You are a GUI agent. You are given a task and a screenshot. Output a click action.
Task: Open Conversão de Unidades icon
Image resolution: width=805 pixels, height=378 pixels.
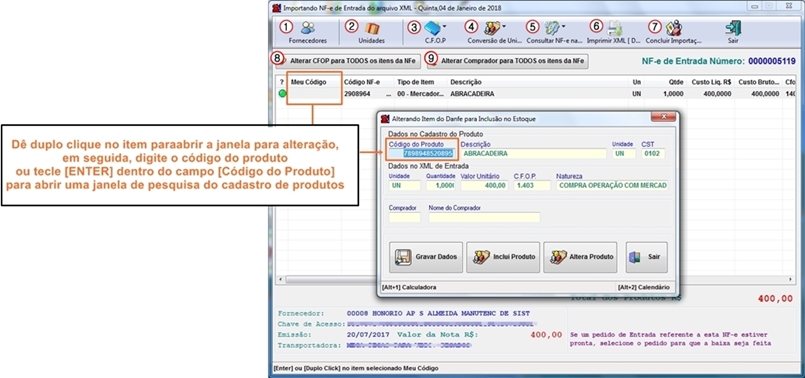point(492,28)
